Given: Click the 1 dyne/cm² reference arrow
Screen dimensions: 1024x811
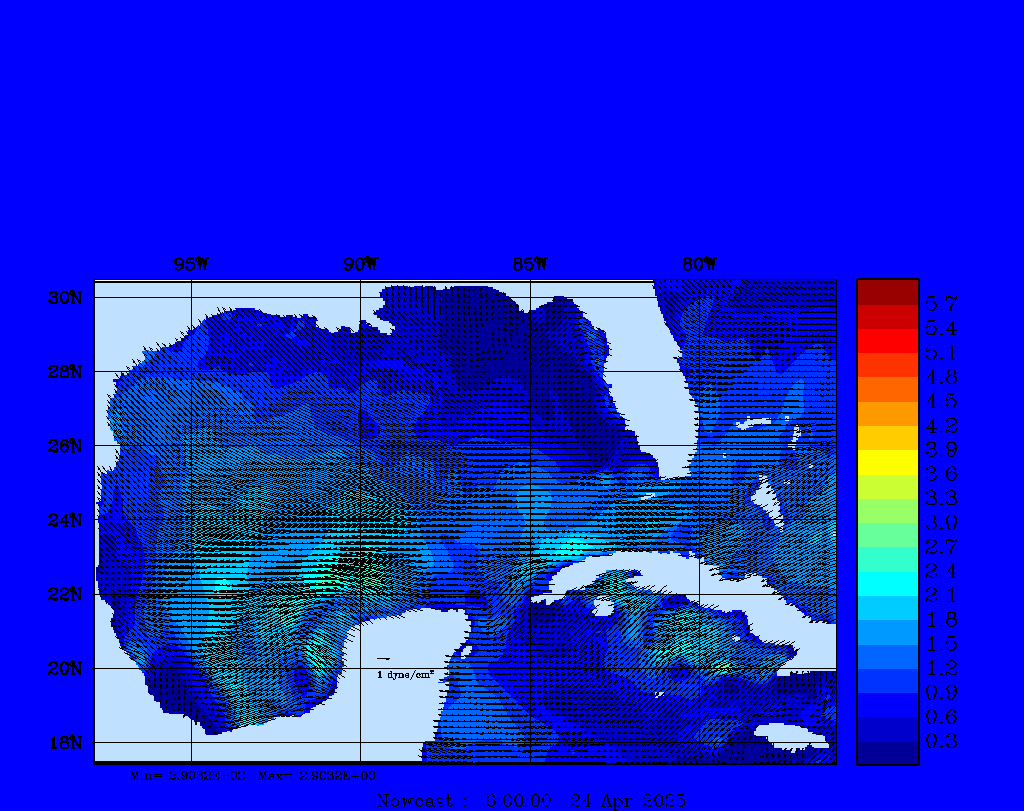Looking at the screenshot, I should (384, 658).
